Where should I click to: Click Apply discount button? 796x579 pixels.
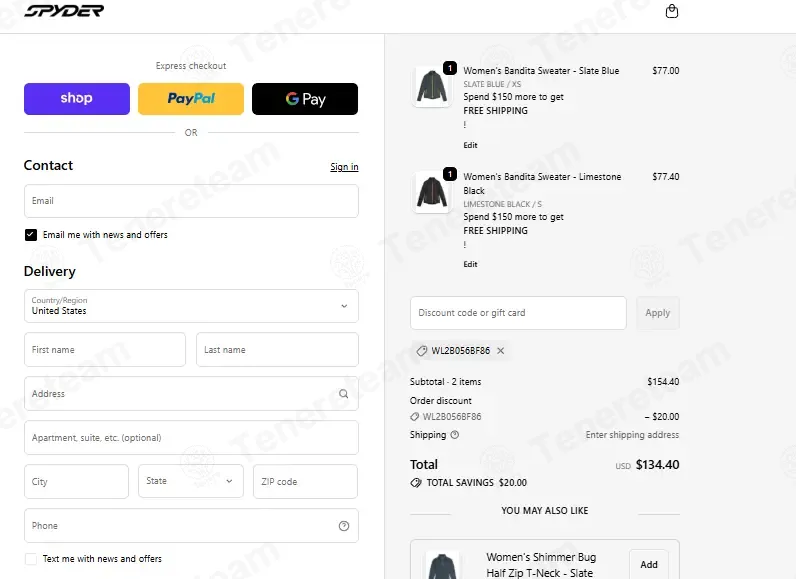657,313
